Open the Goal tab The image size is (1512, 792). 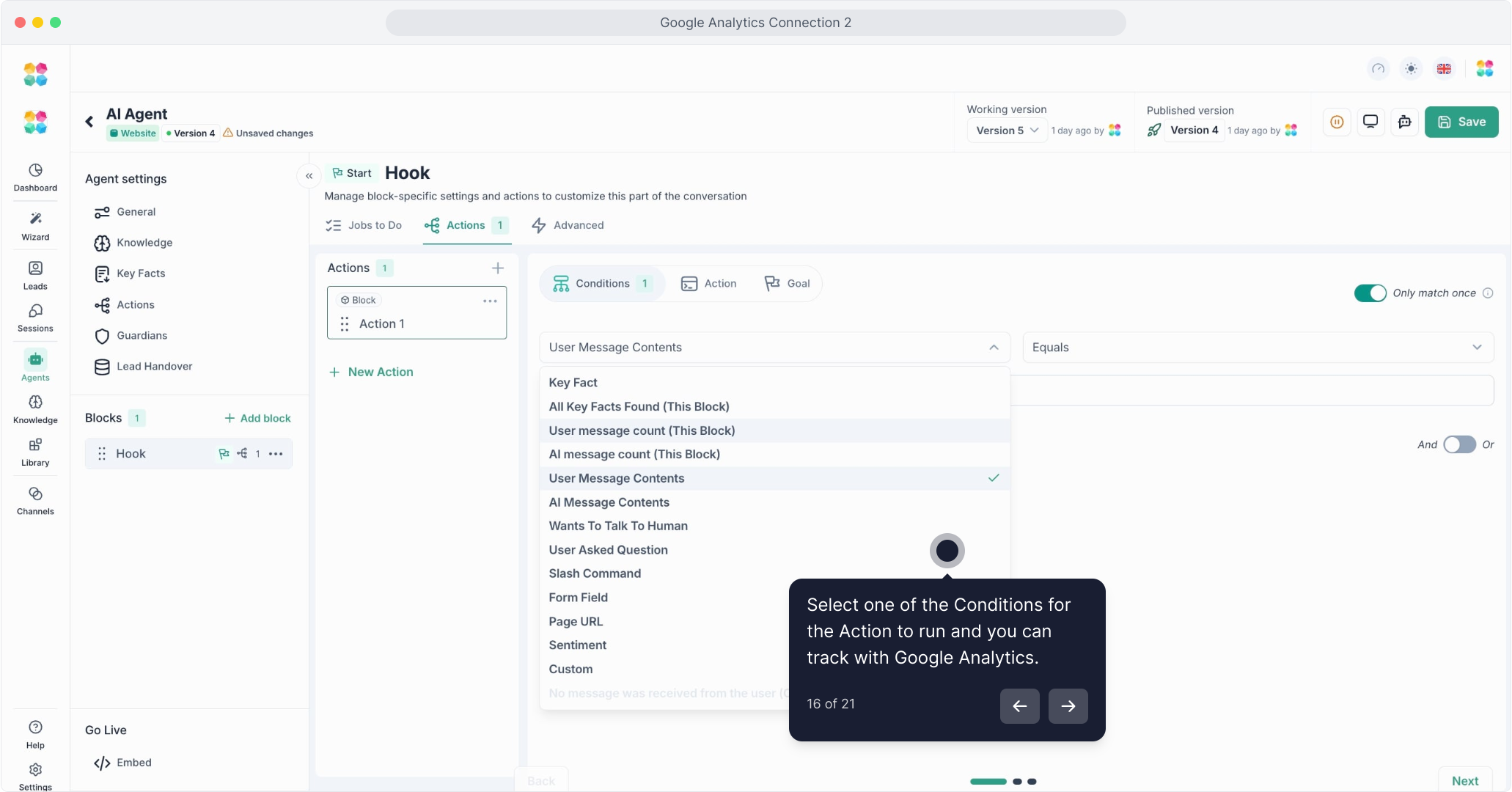tap(788, 284)
